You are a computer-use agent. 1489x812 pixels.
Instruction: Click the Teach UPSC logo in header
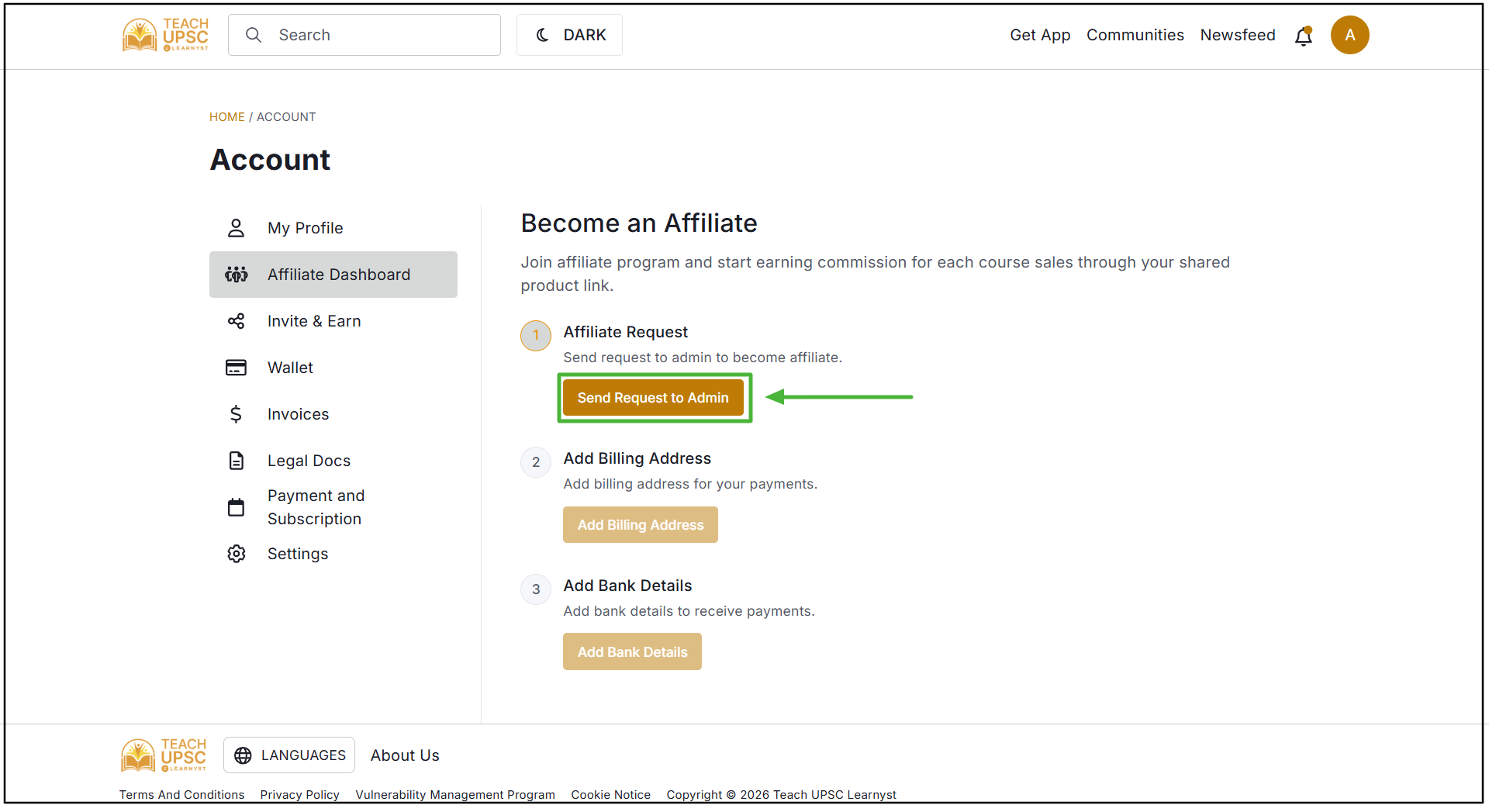click(x=165, y=35)
